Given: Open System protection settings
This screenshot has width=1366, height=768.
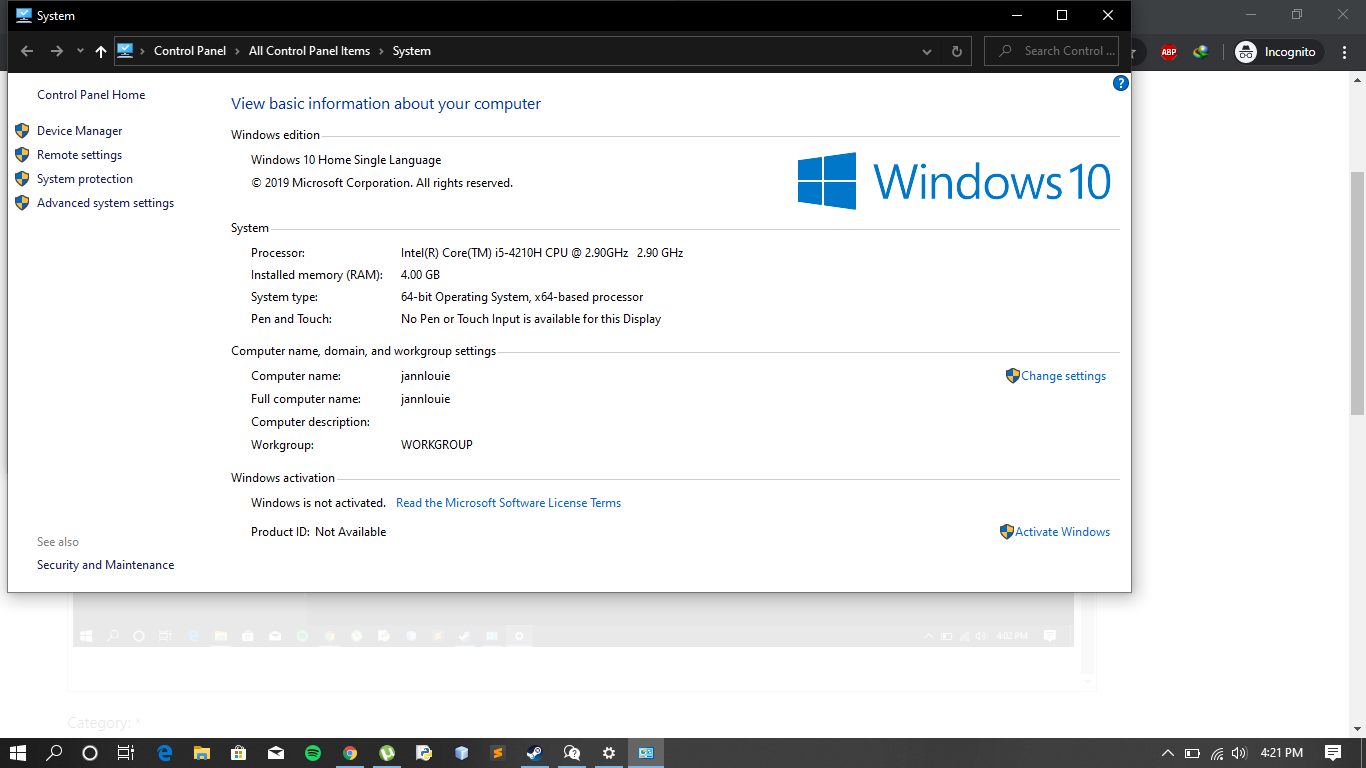Looking at the screenshot, I should (x=85, y=179).
